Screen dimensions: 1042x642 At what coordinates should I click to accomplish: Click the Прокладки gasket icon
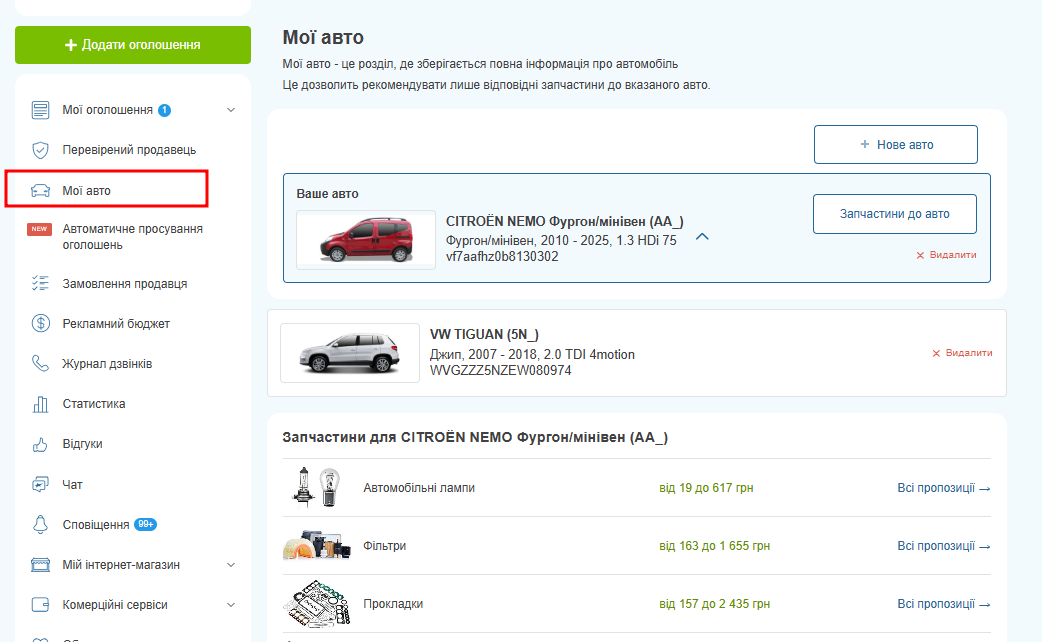pos(317,603)
